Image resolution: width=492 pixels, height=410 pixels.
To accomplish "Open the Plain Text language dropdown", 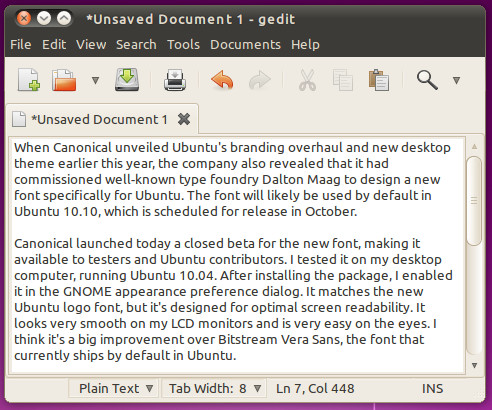I will tap(115, 388).
